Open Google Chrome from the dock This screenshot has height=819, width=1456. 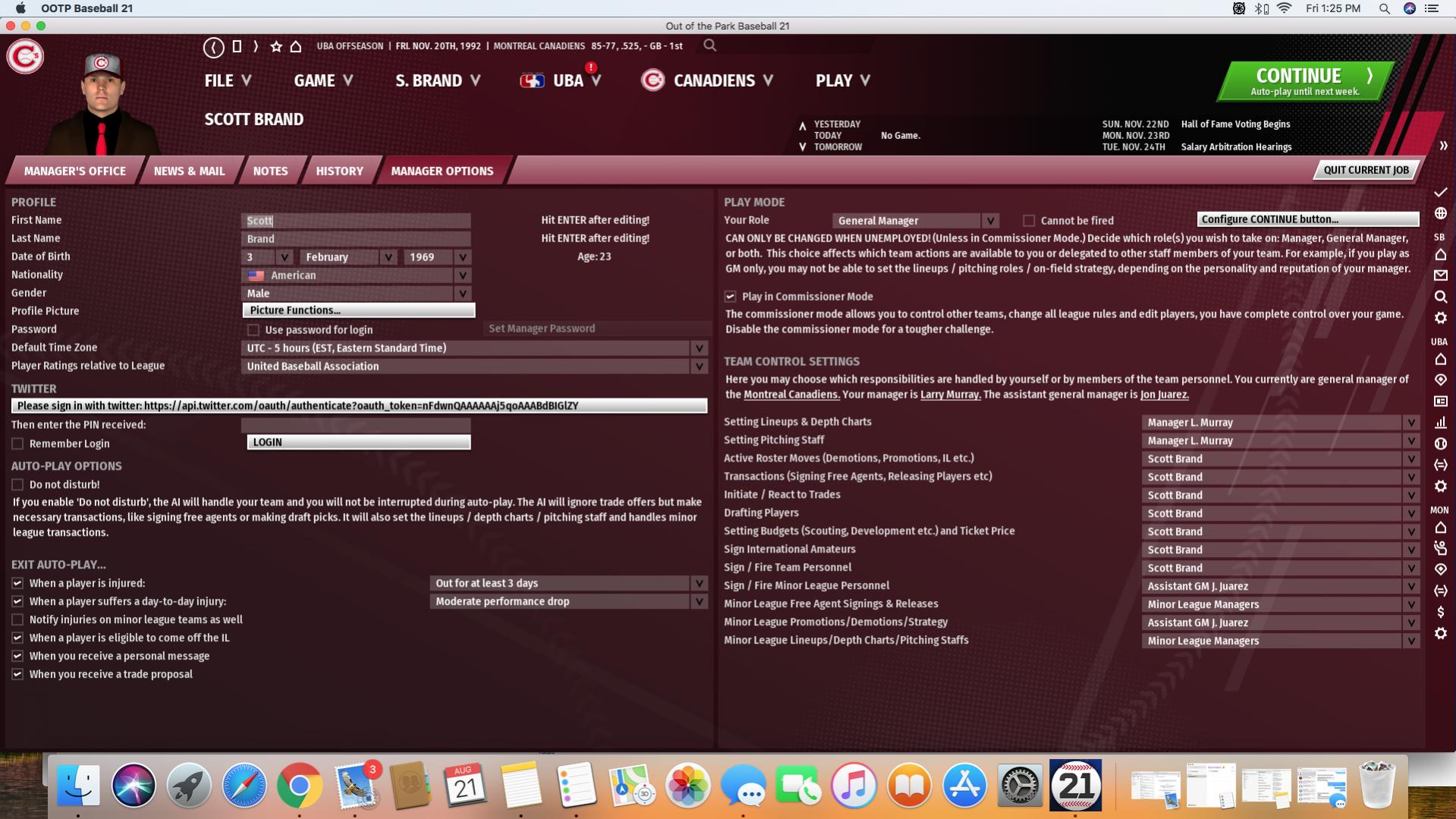point(299,786)
